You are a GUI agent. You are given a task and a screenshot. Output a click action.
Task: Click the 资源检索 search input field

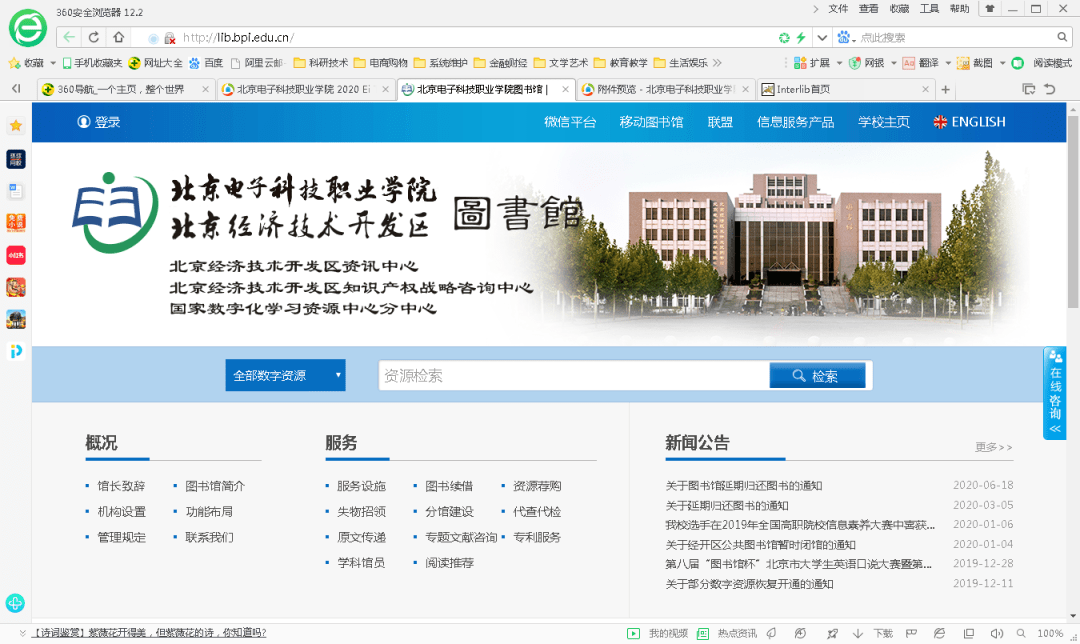[572, 376]
